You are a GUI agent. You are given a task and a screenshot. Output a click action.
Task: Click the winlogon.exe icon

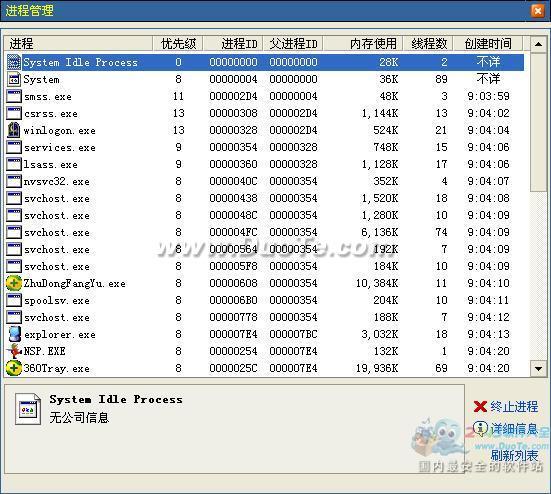pos(14,130)
